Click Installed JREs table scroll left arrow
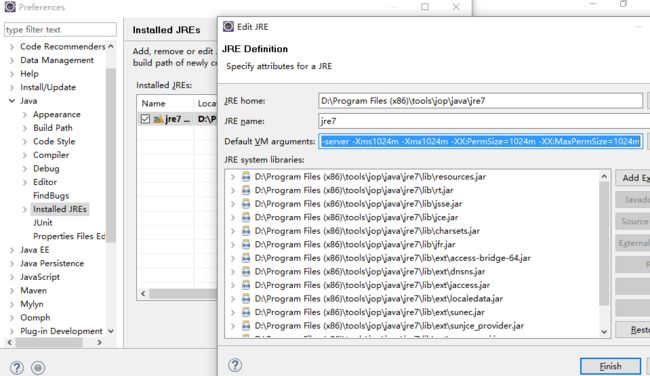The width and height of the screenshot is (650, 376). tap(143, 294)
